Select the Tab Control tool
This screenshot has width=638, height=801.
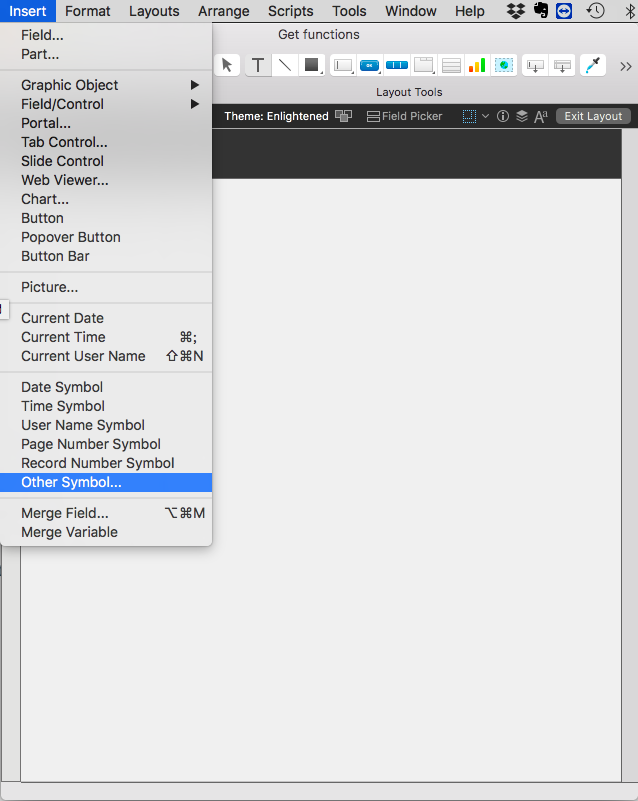tap(423, 65)
